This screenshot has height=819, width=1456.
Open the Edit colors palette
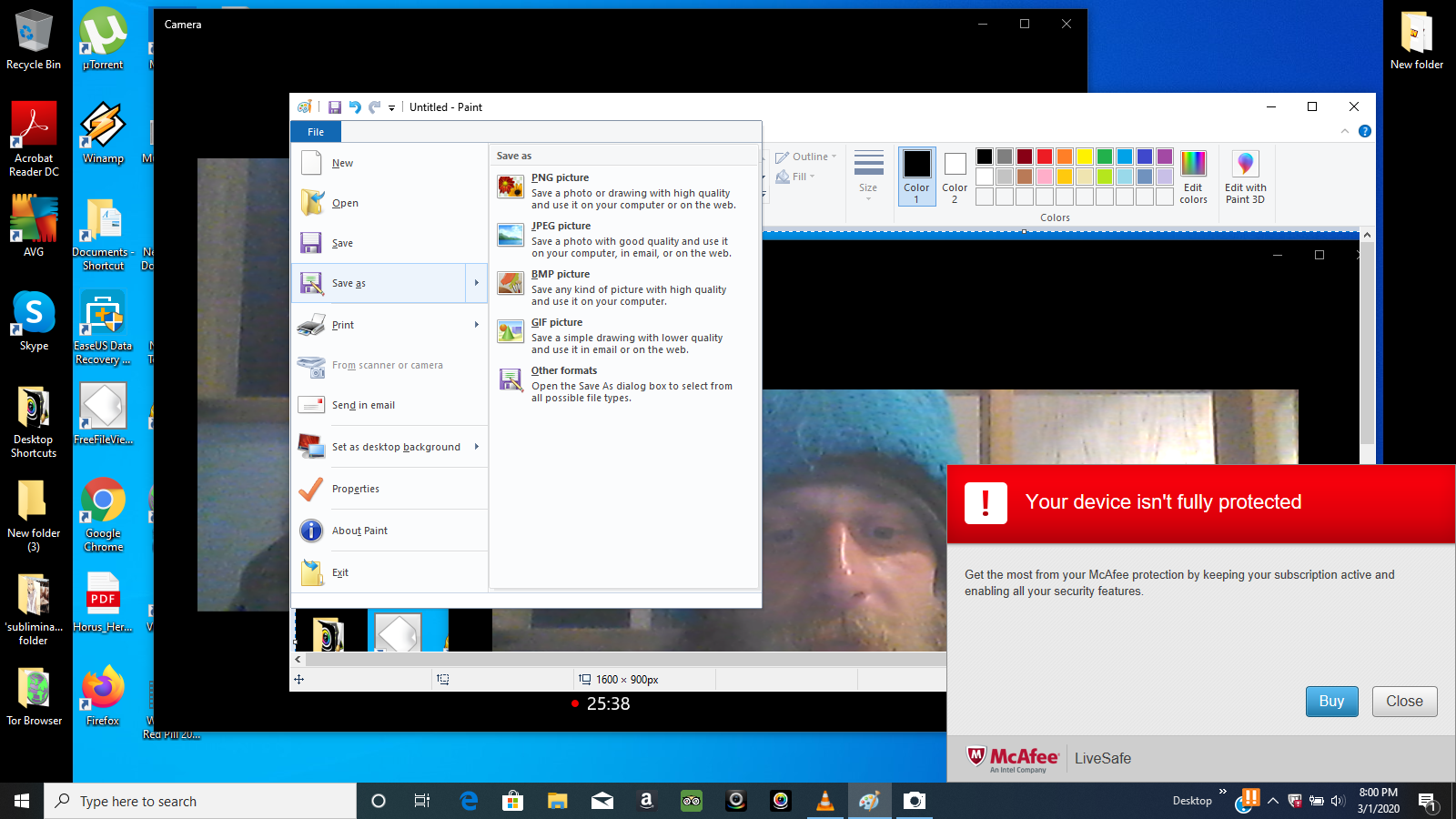[1193, 176]
